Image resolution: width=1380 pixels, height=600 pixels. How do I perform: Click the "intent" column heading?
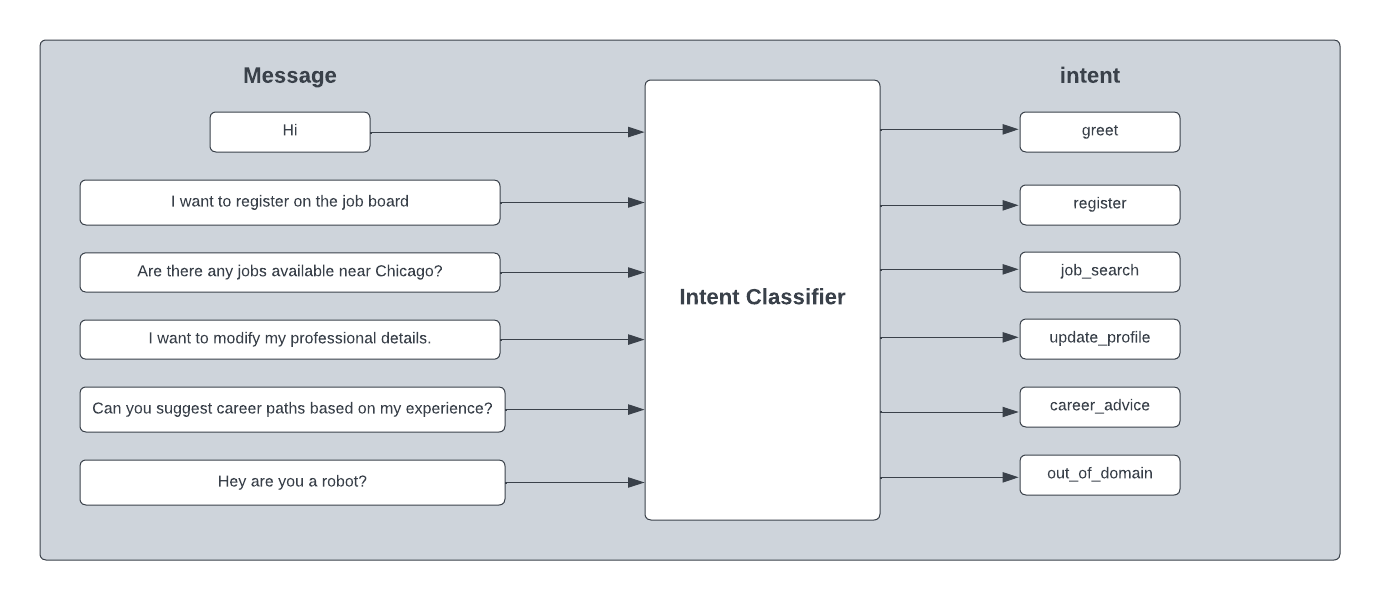click(x=1089, y=76)
